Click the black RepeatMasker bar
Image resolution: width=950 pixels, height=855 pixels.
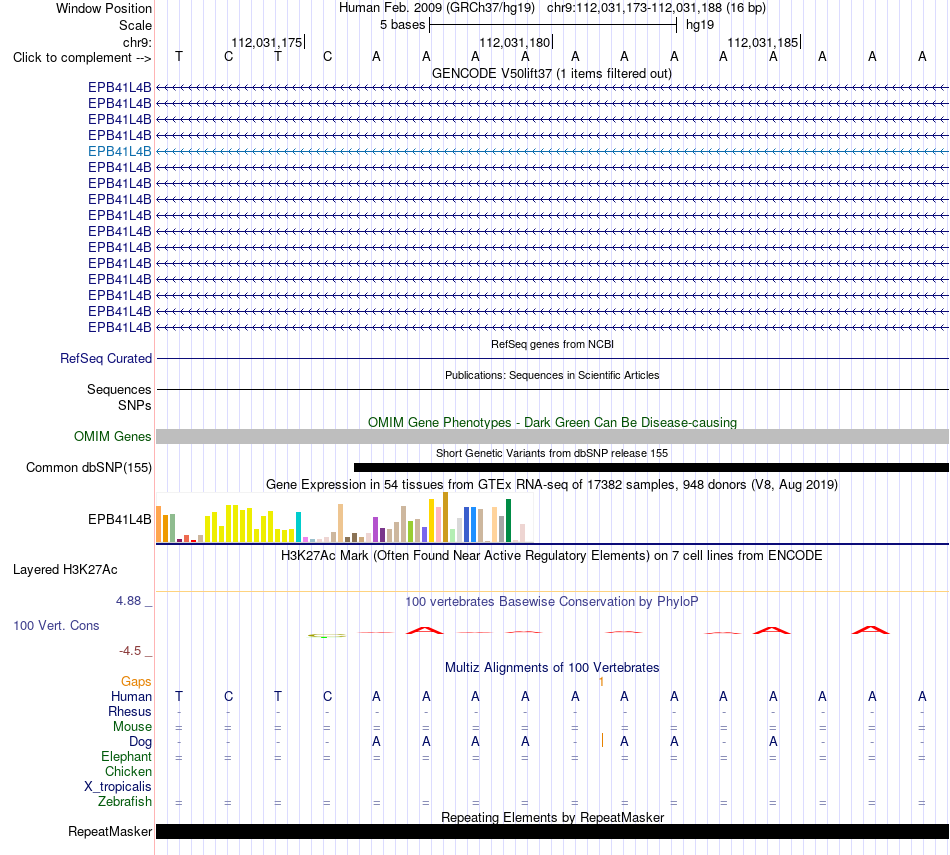pyautogui.click(x=553, y=831)
